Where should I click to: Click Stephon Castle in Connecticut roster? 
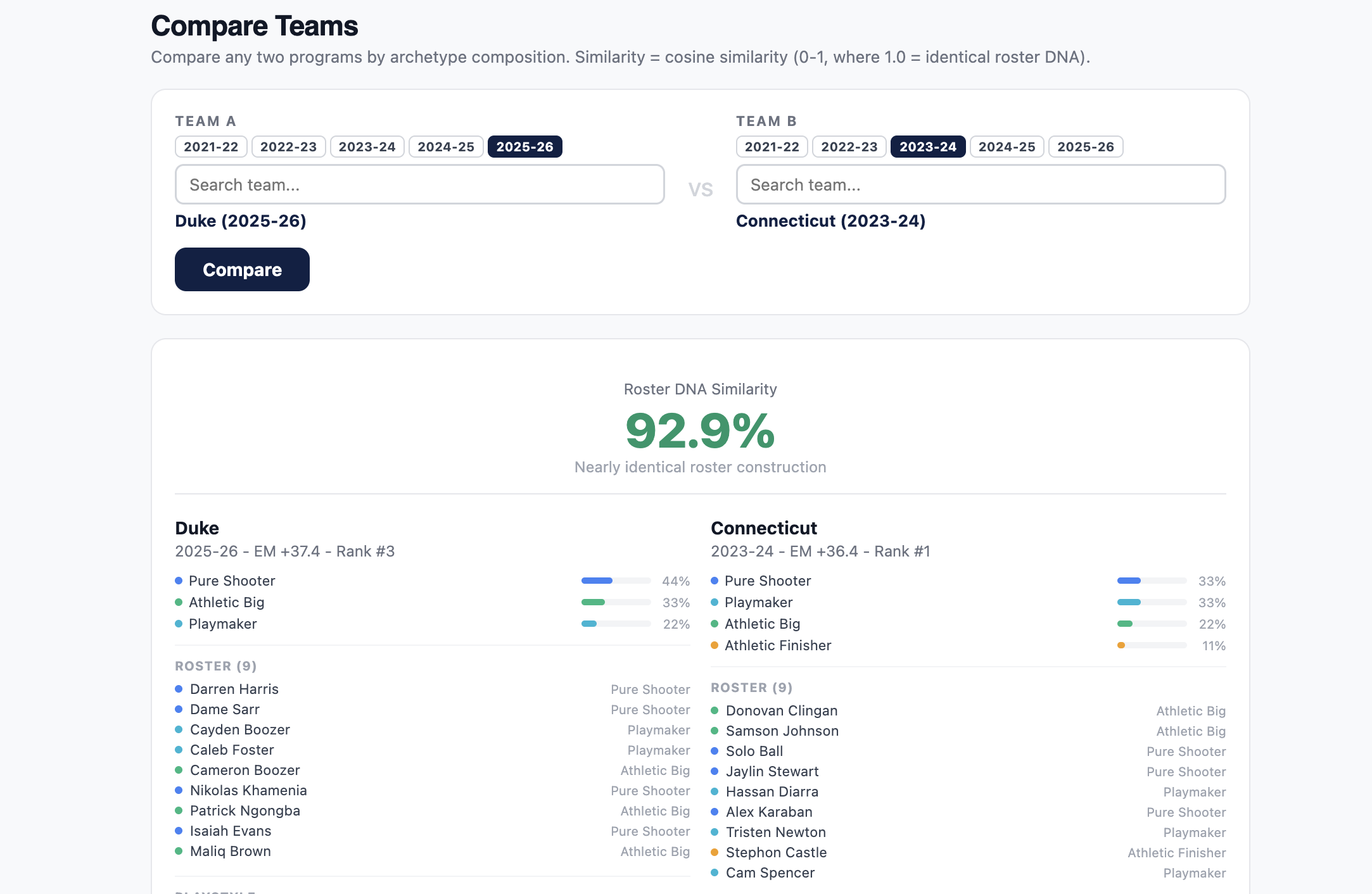click(777, 852)
